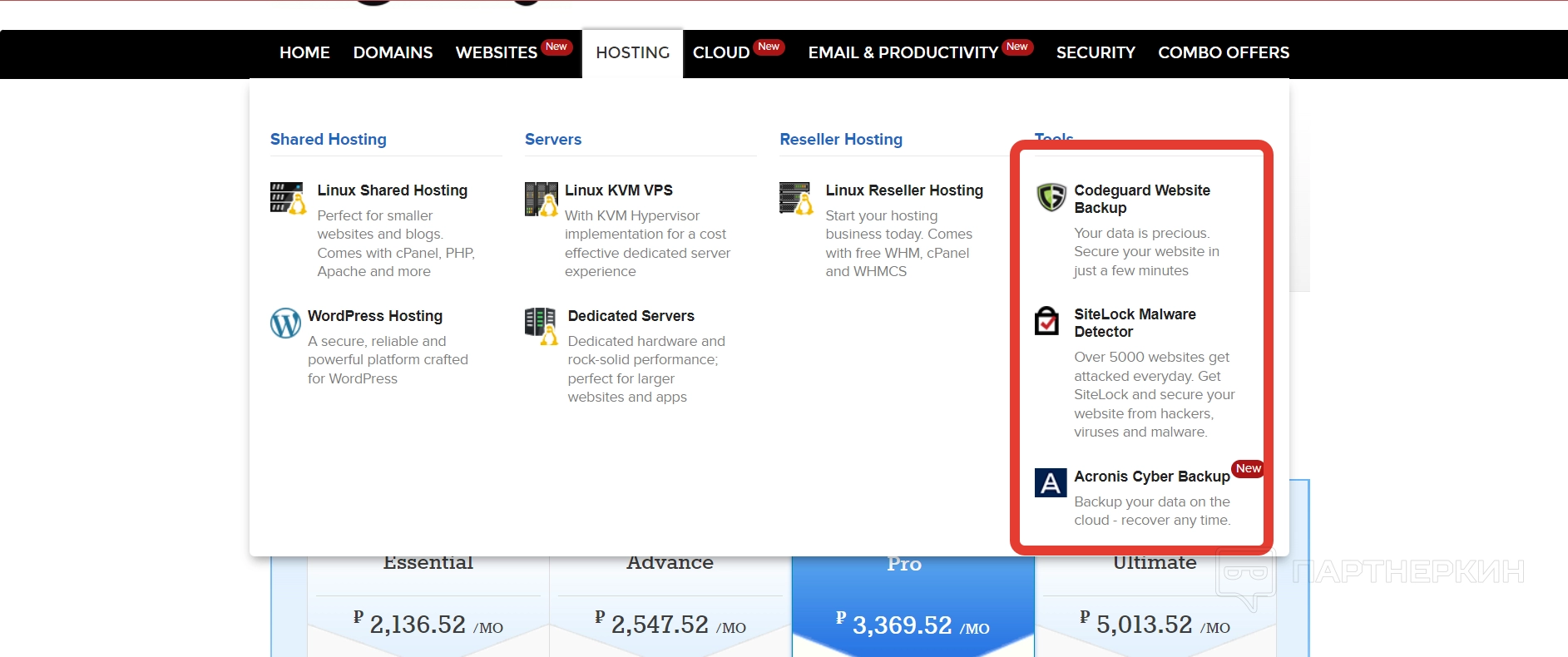Open the COMBO OFFERS menu

click(x=1224, y=52)
